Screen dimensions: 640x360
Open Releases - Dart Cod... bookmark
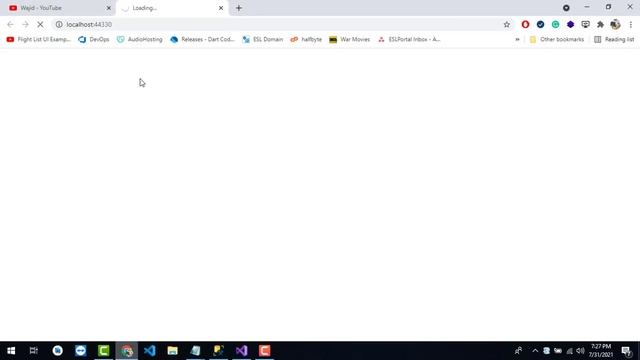203,40
